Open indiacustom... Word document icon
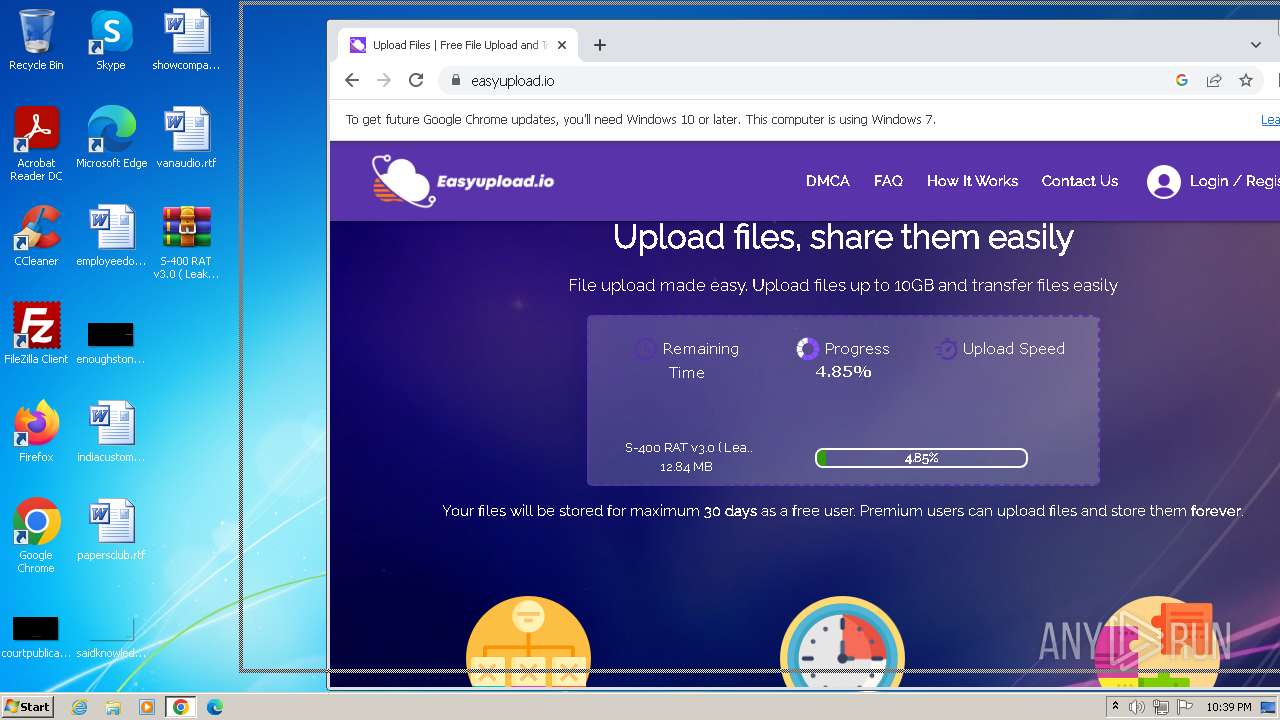This screenshot has height=720, width=1280. [x=111, y=432]
